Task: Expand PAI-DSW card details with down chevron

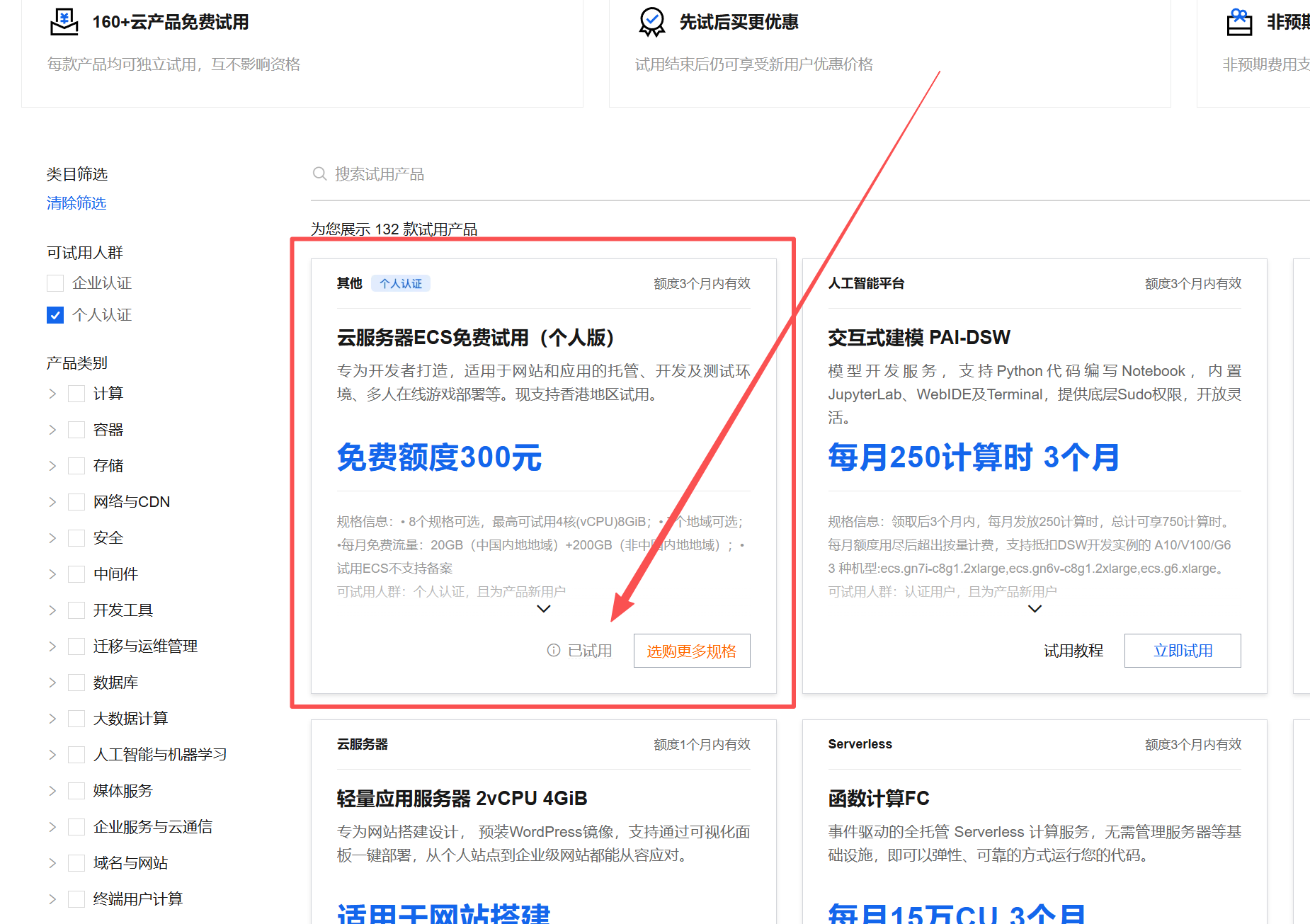Action: (x=1035, y=609)
